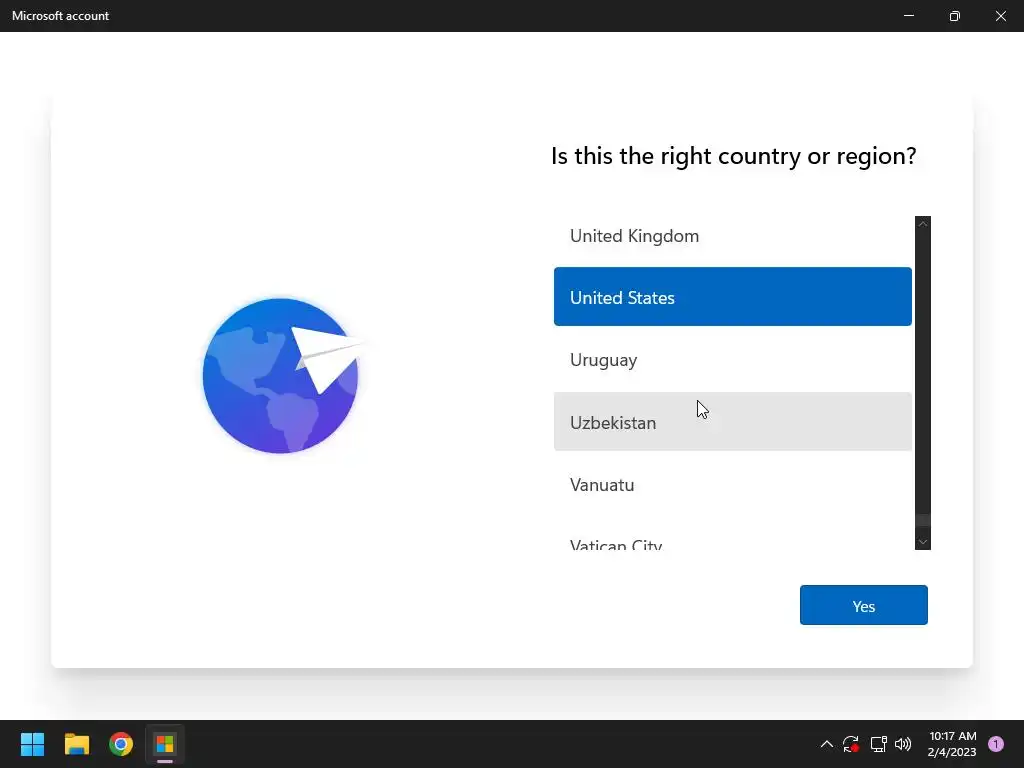This screenshot has width=1024, height=768.
Task: Click the scrollbar up arrow
Action: (x=923, y=224)
